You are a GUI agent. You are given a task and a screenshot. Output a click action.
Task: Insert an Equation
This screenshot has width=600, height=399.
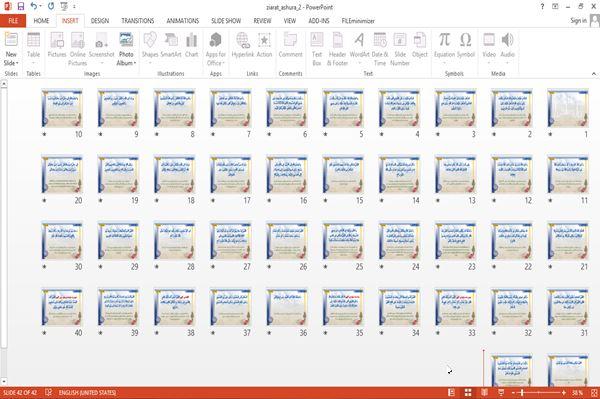[x=444, y=49]
